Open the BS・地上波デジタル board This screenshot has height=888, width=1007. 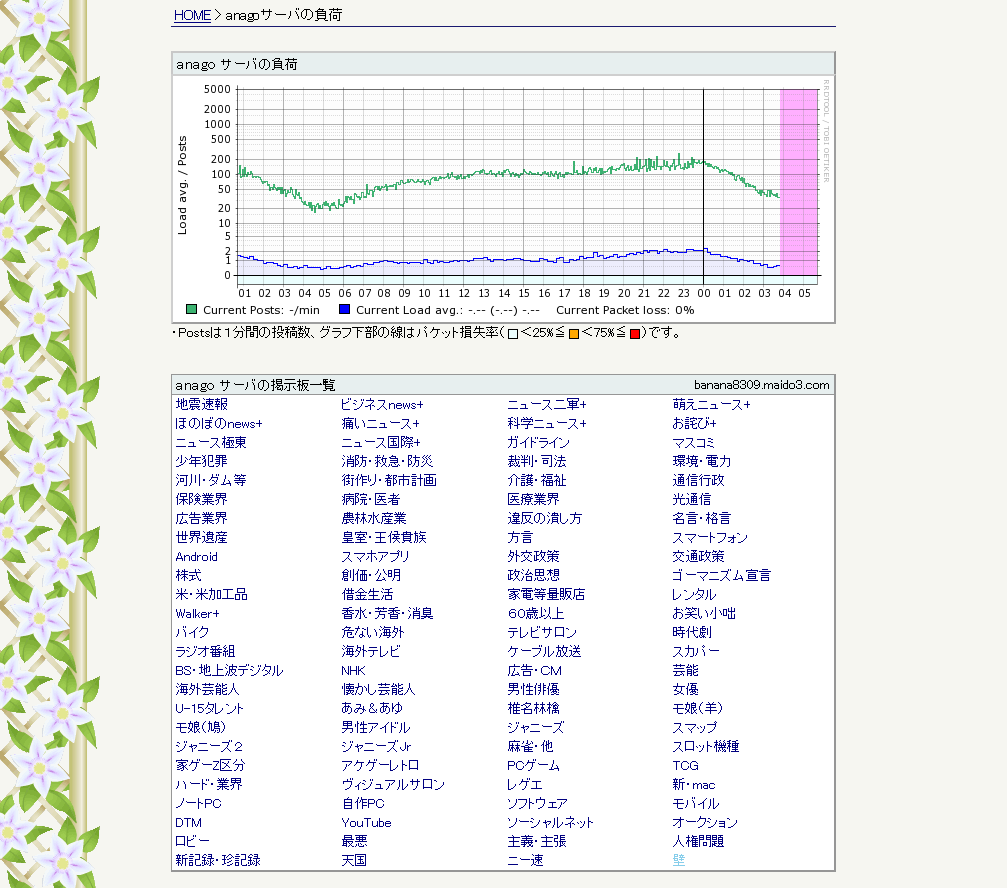tap(229, 671)
